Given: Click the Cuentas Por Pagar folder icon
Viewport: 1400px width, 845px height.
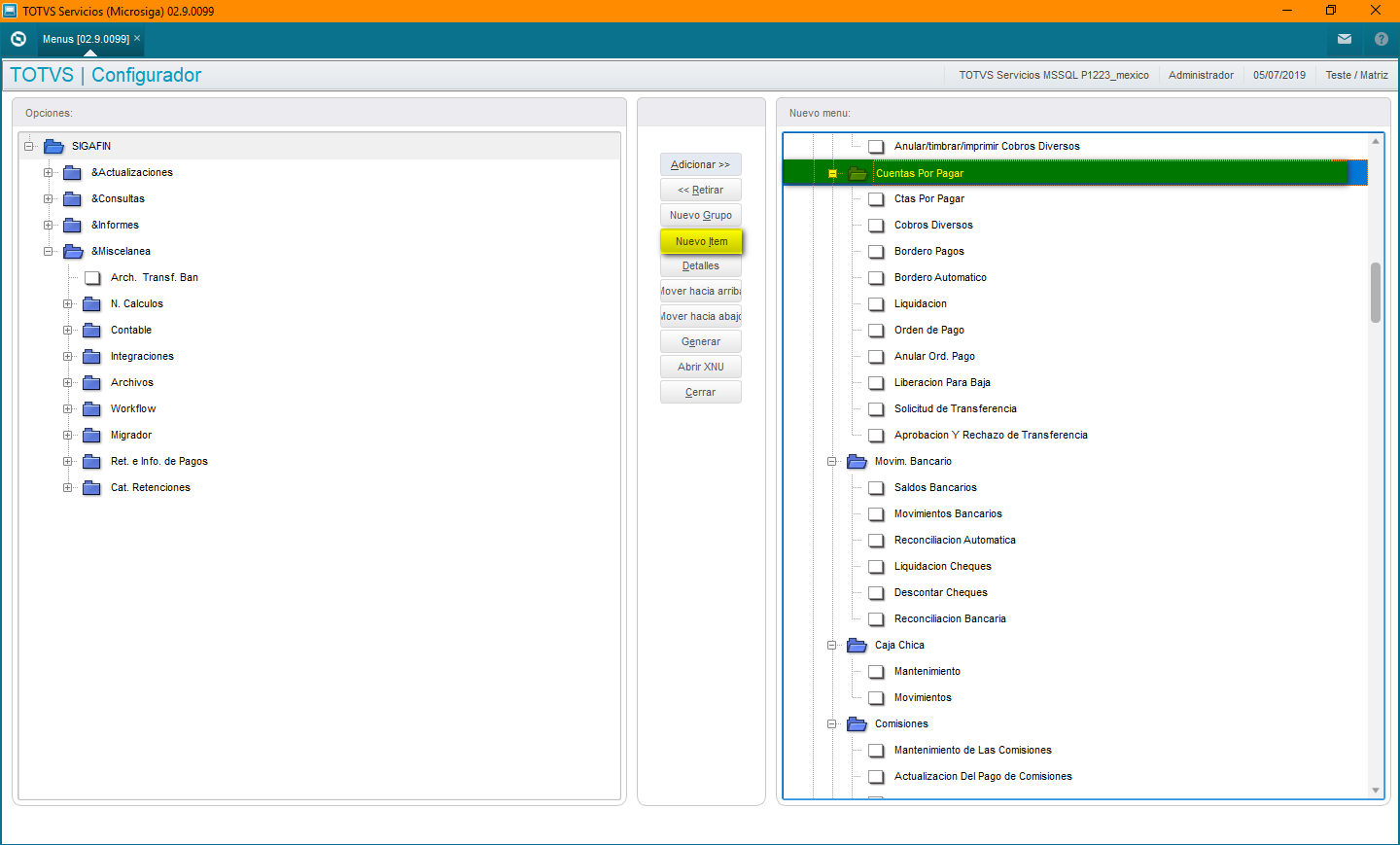Looking at the screenshot, I should tap(857, 173).
